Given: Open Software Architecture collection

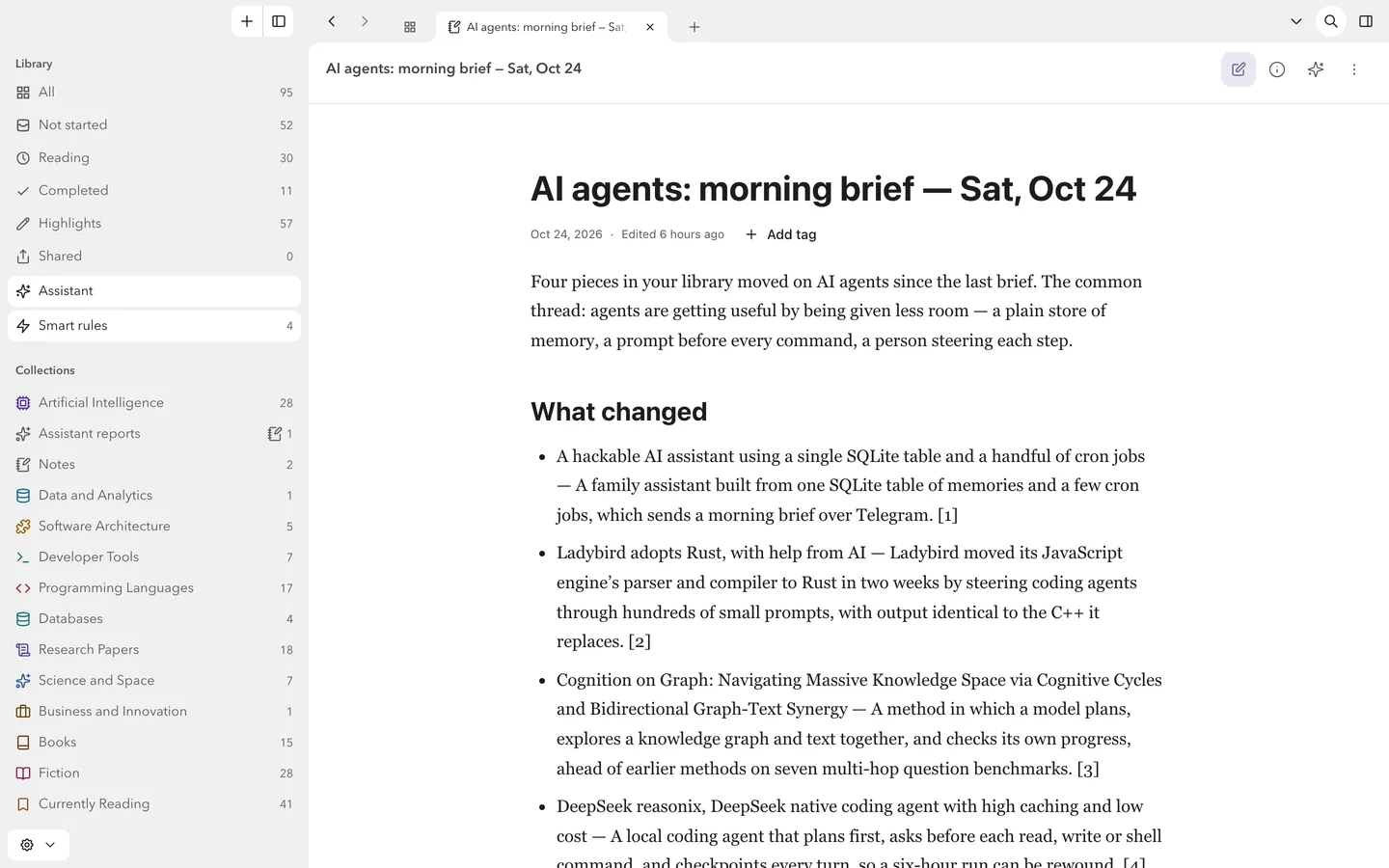Looking at the screenshot, I should (x=154, y=527).
